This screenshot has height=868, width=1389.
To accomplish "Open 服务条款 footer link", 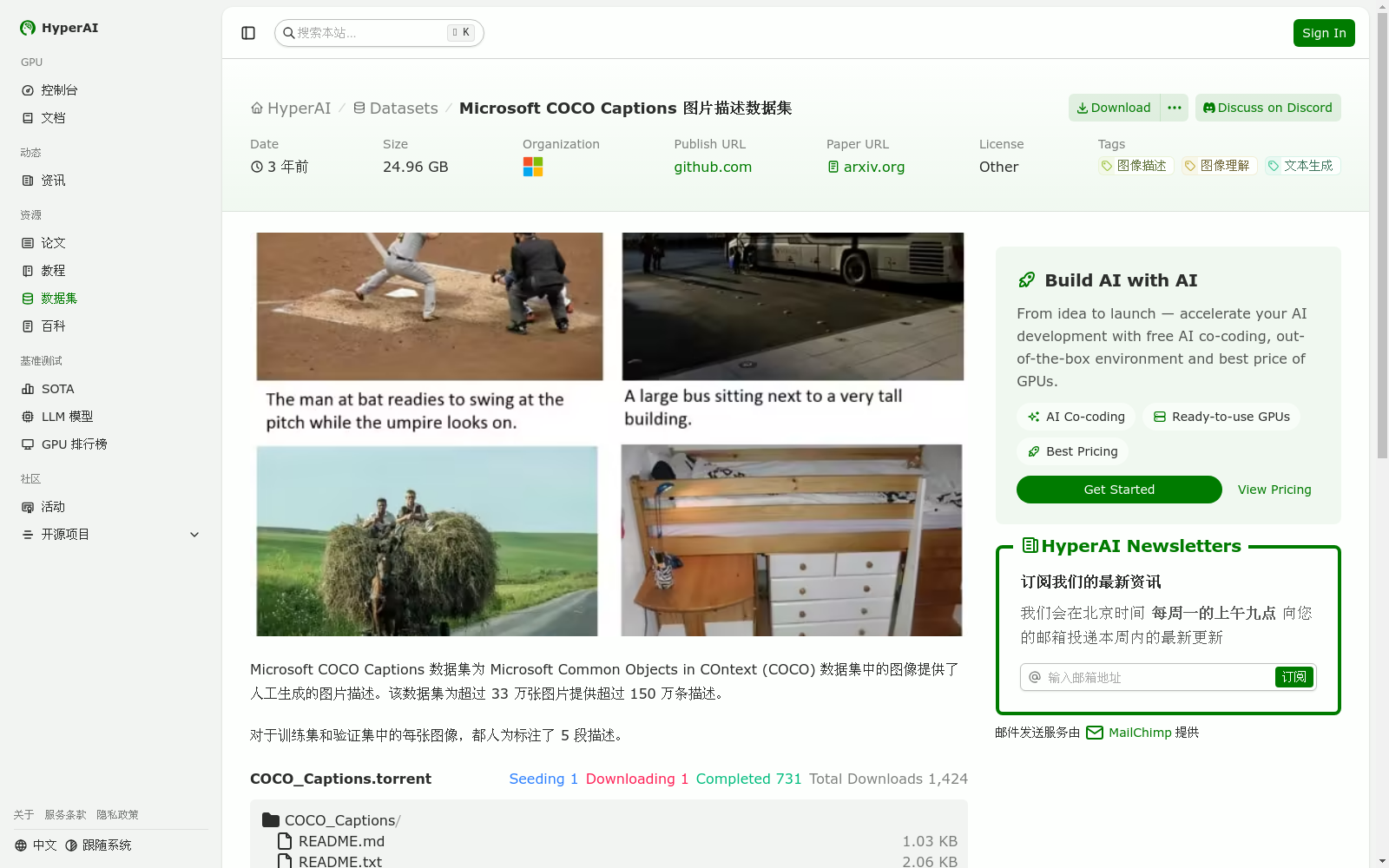I will (65, 815).
